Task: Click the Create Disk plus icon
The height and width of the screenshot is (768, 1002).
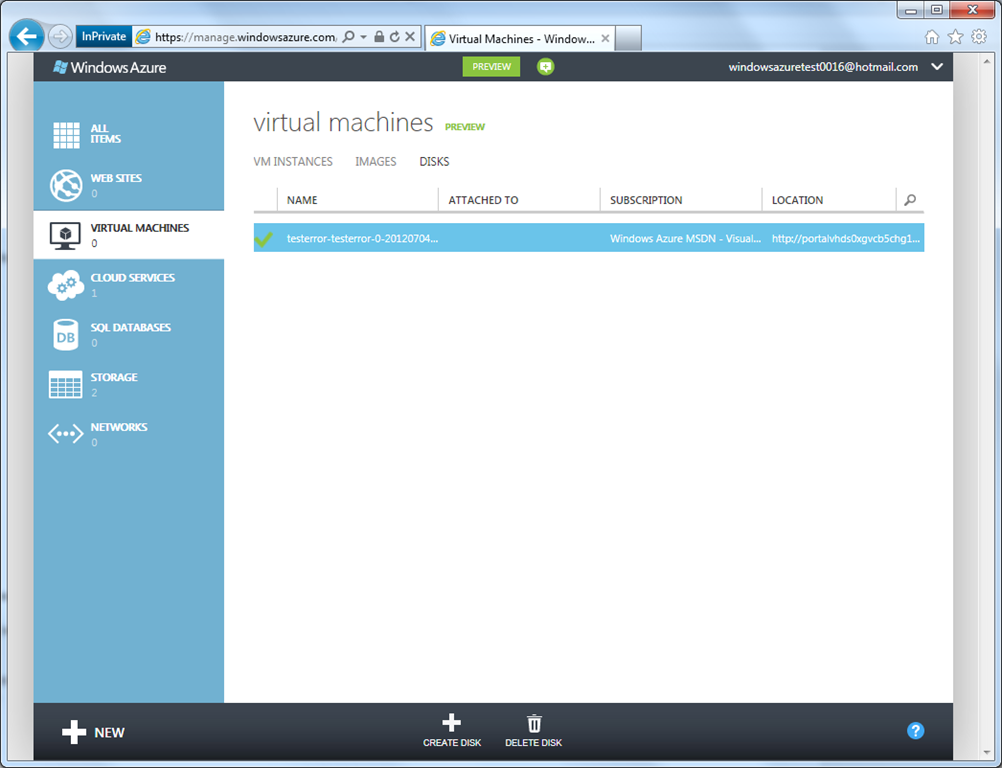Action: pyautogui.click(x=451, y=723)
